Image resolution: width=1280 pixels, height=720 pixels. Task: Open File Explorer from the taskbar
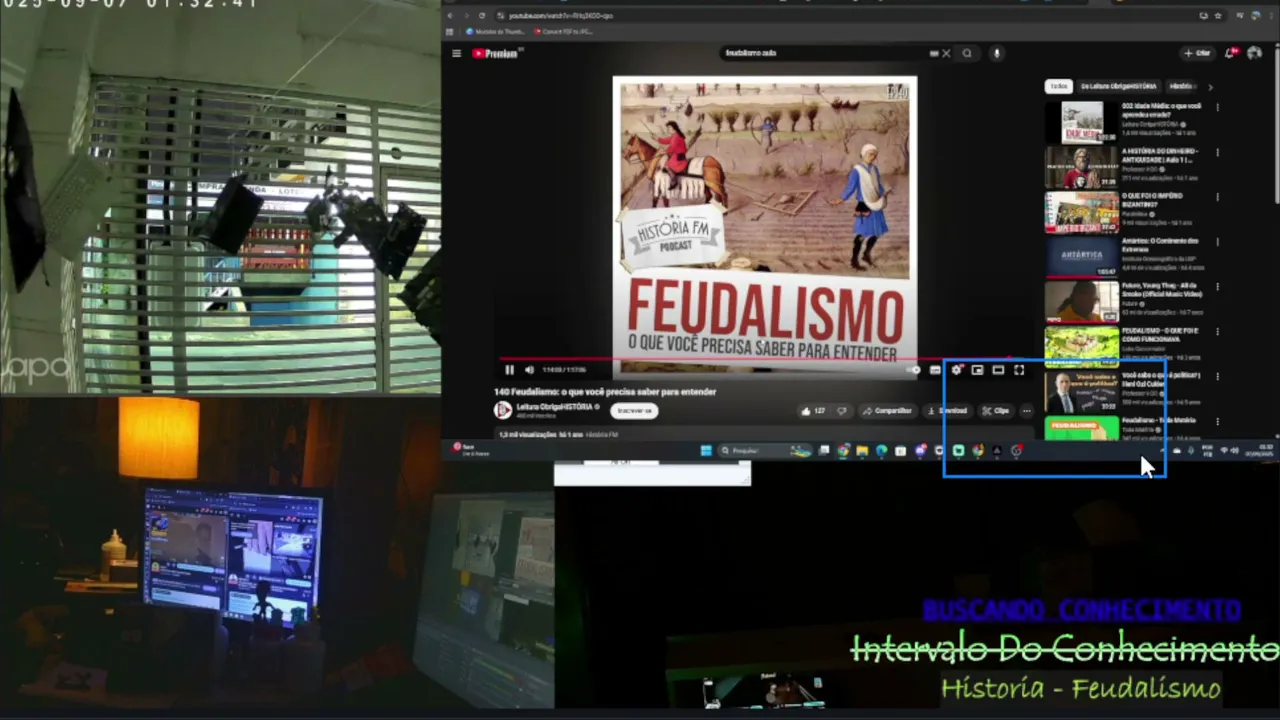click(862, 451)
